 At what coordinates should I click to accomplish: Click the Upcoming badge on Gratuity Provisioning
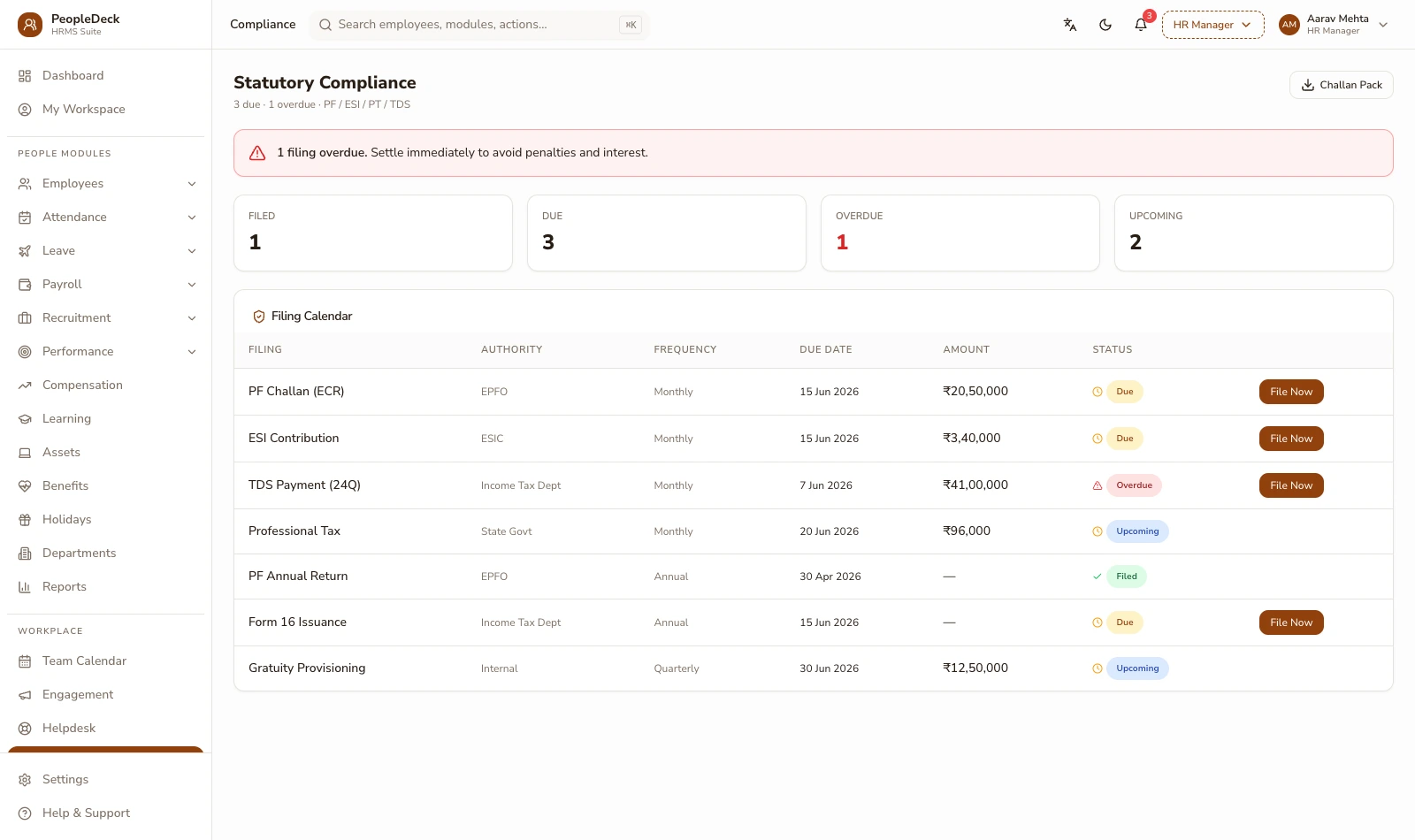[1137, 668]
